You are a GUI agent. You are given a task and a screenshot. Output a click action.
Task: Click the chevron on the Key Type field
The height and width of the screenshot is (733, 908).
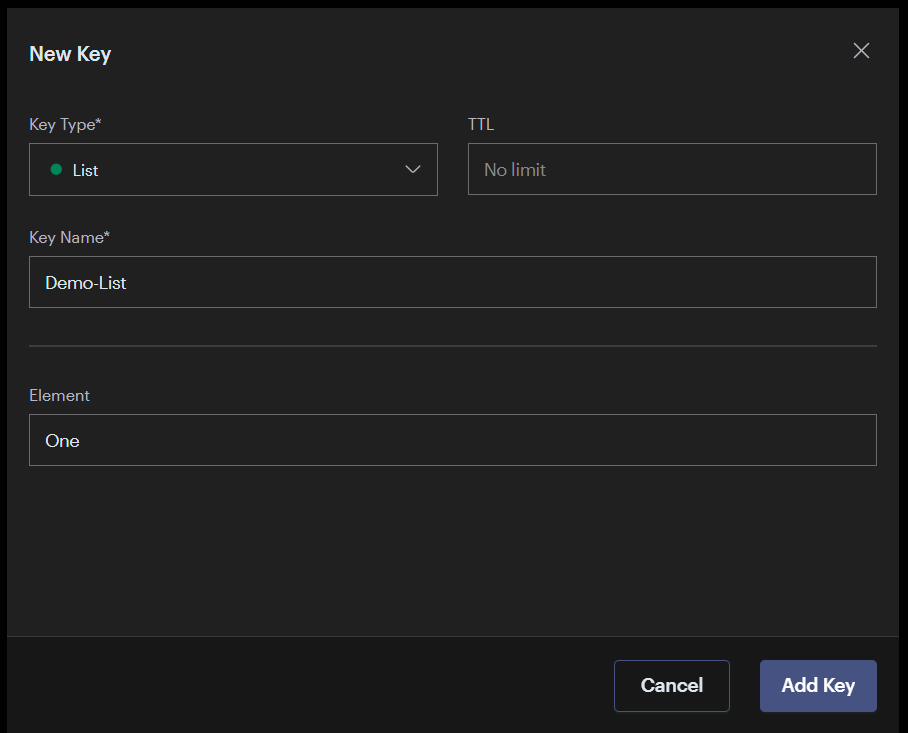pyautogui.click(x=413, y=169)
